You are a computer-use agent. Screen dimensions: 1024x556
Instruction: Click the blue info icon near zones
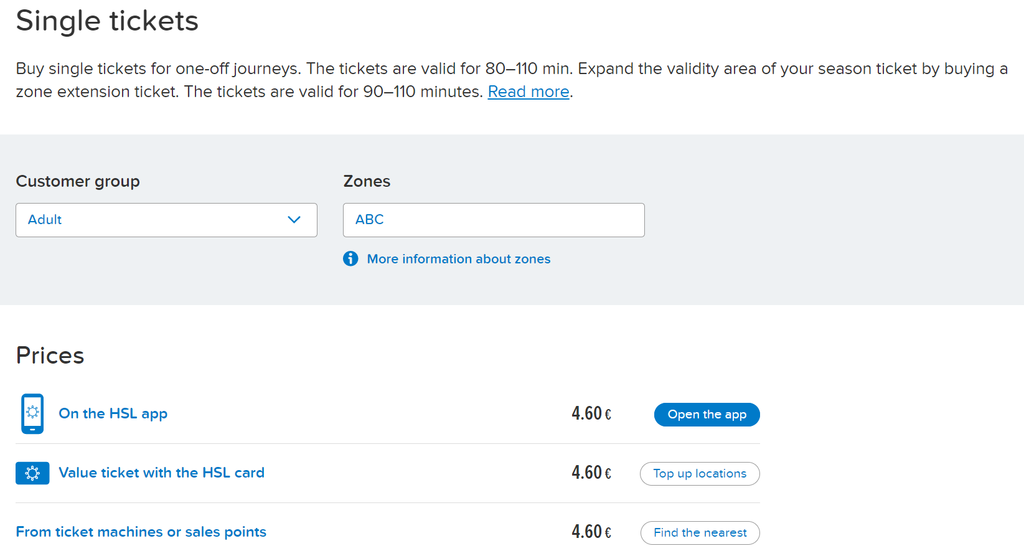click(x=351, y=259)
